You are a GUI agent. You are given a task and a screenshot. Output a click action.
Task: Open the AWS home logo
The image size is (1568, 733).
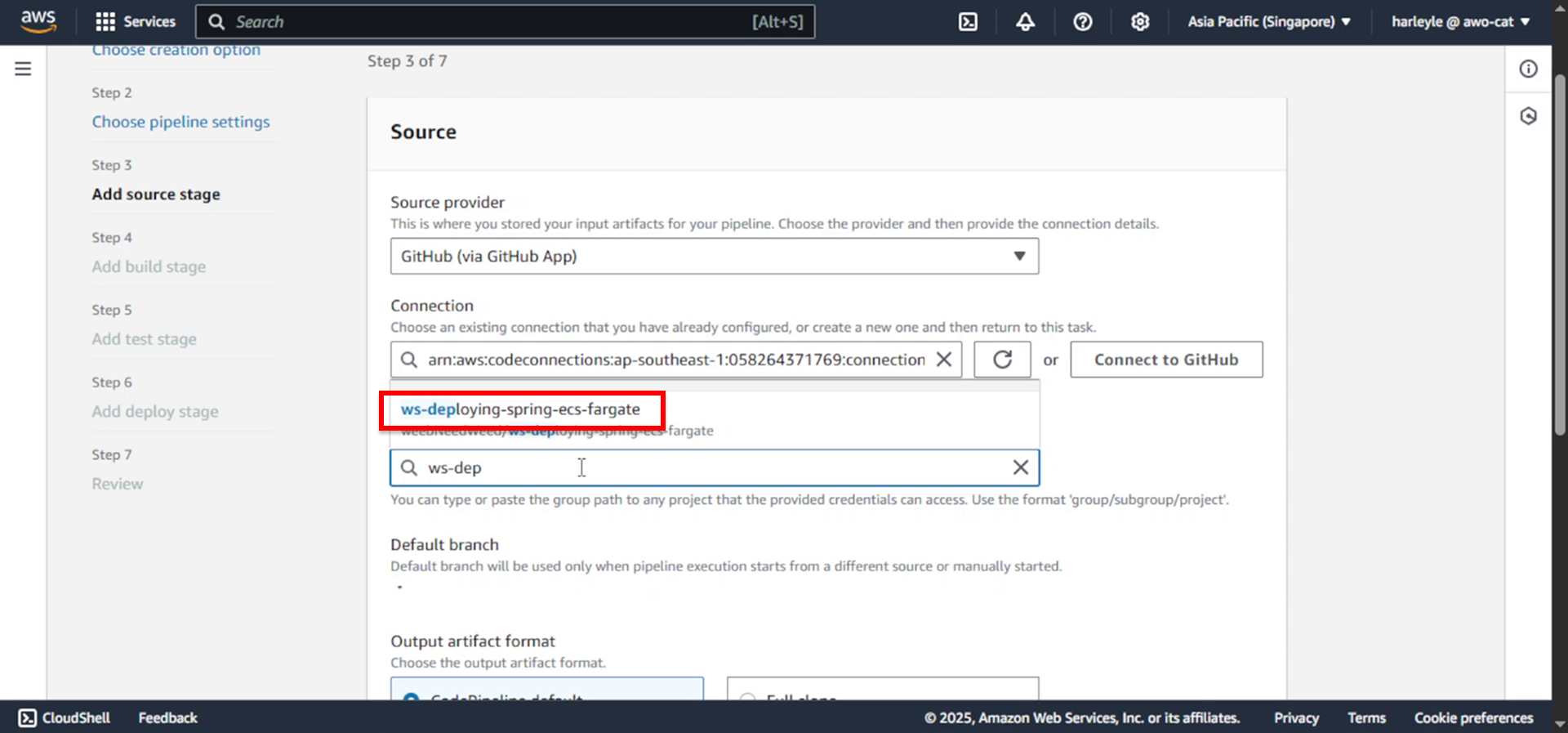tap(38, 21)
